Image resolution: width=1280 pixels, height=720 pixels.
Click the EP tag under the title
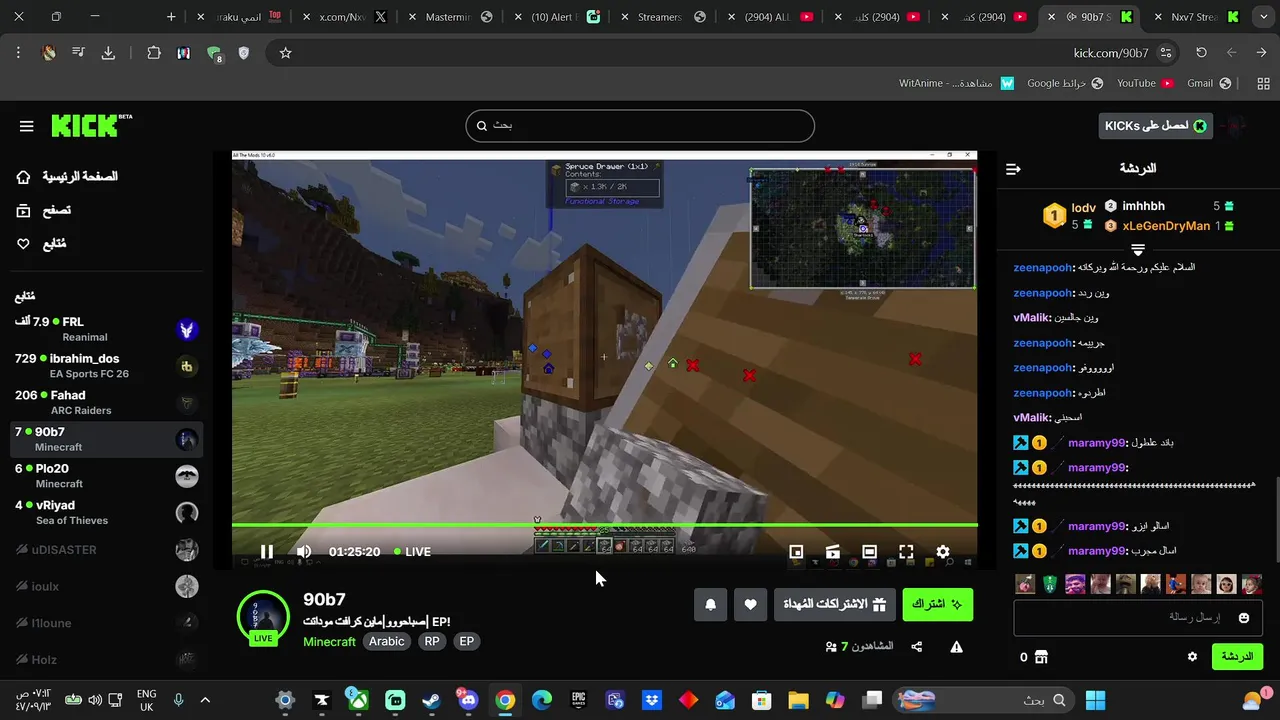[x=466, y=642]
